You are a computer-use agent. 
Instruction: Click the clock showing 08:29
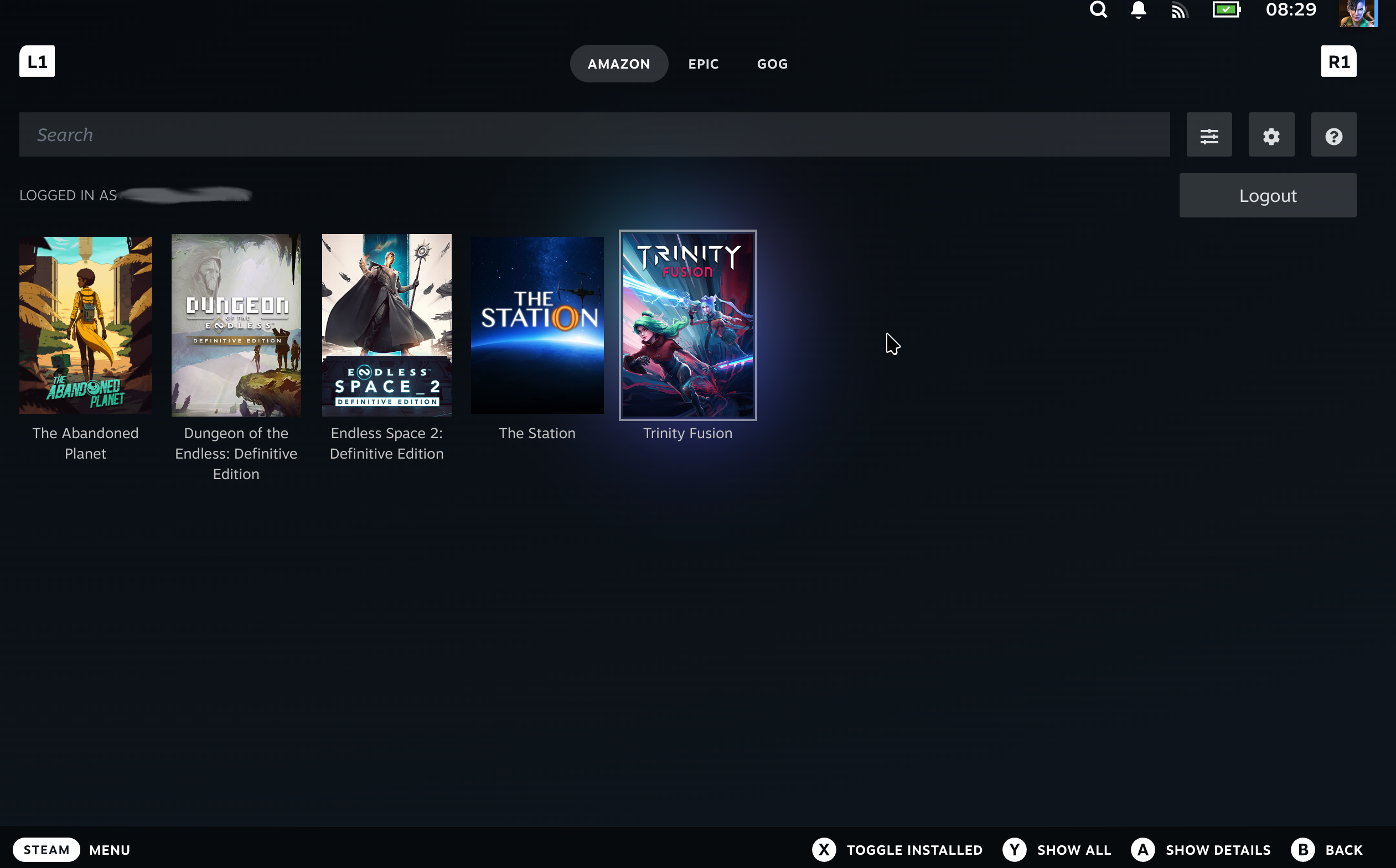[x=1290, y=10]
